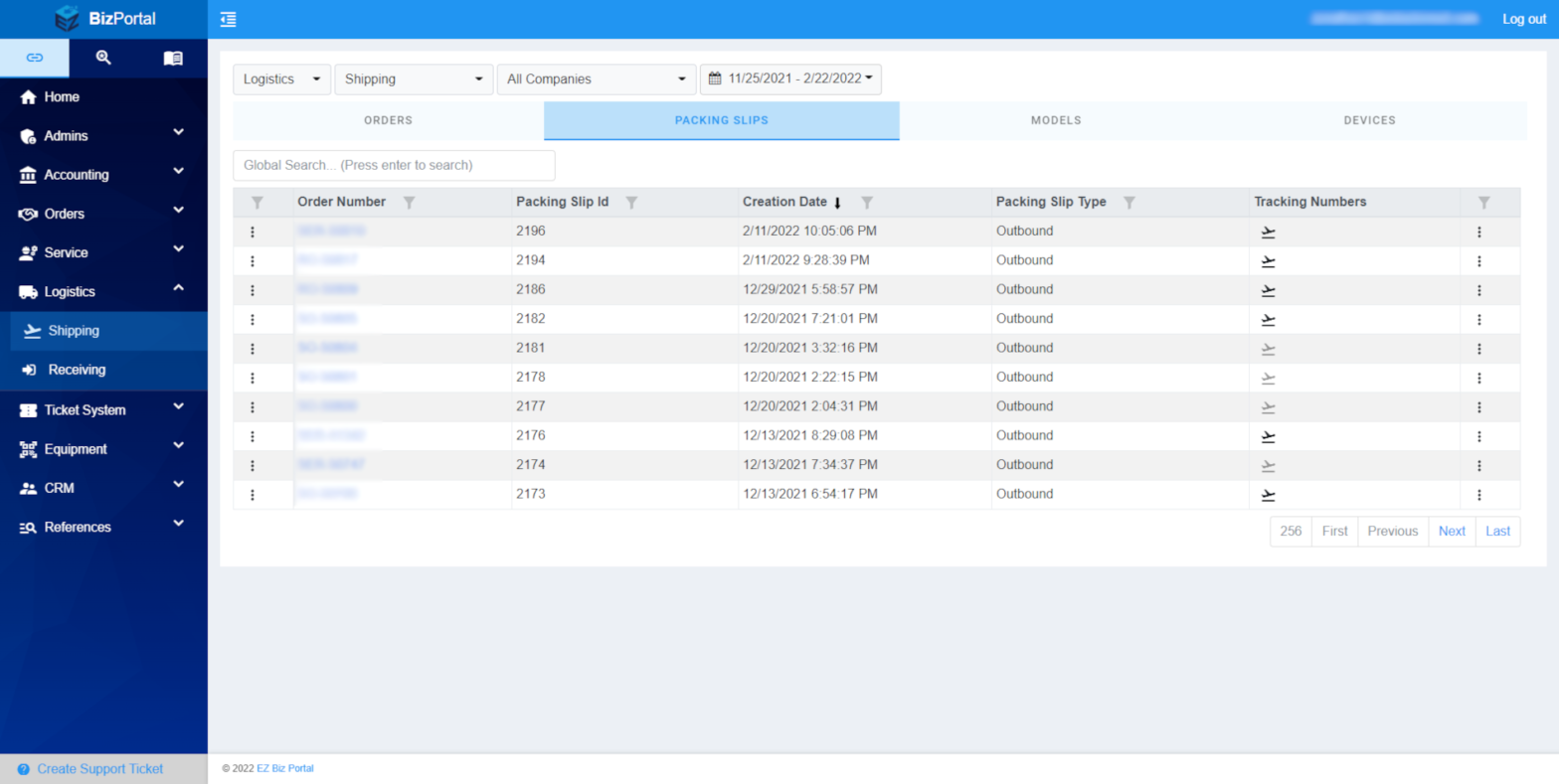Open the book icon tab in the sidebar
Viewport: 1559px width, 784px height.
coord(173,58)
